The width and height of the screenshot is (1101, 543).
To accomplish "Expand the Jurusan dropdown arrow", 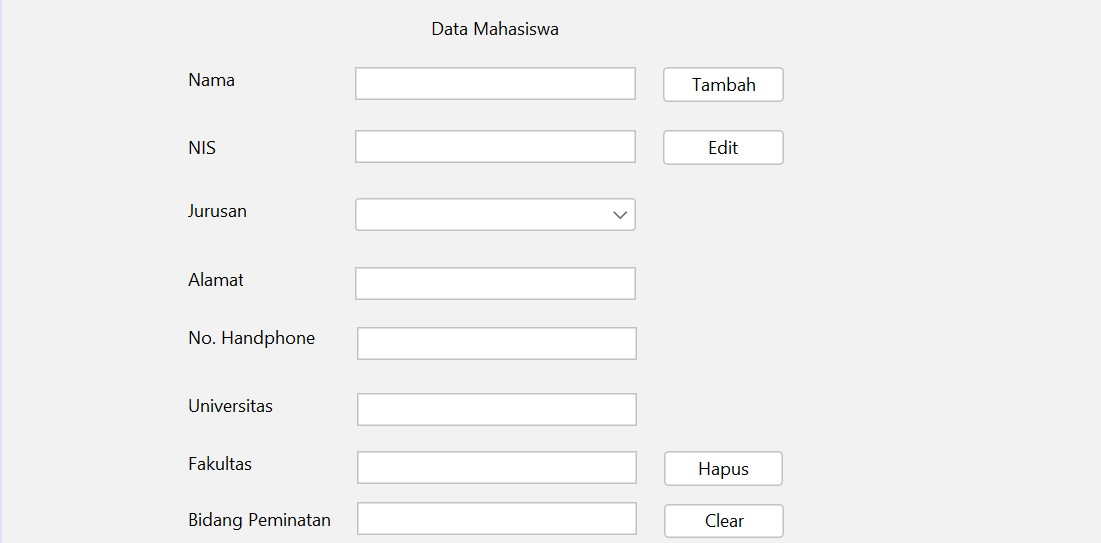I will pos(620,215).
